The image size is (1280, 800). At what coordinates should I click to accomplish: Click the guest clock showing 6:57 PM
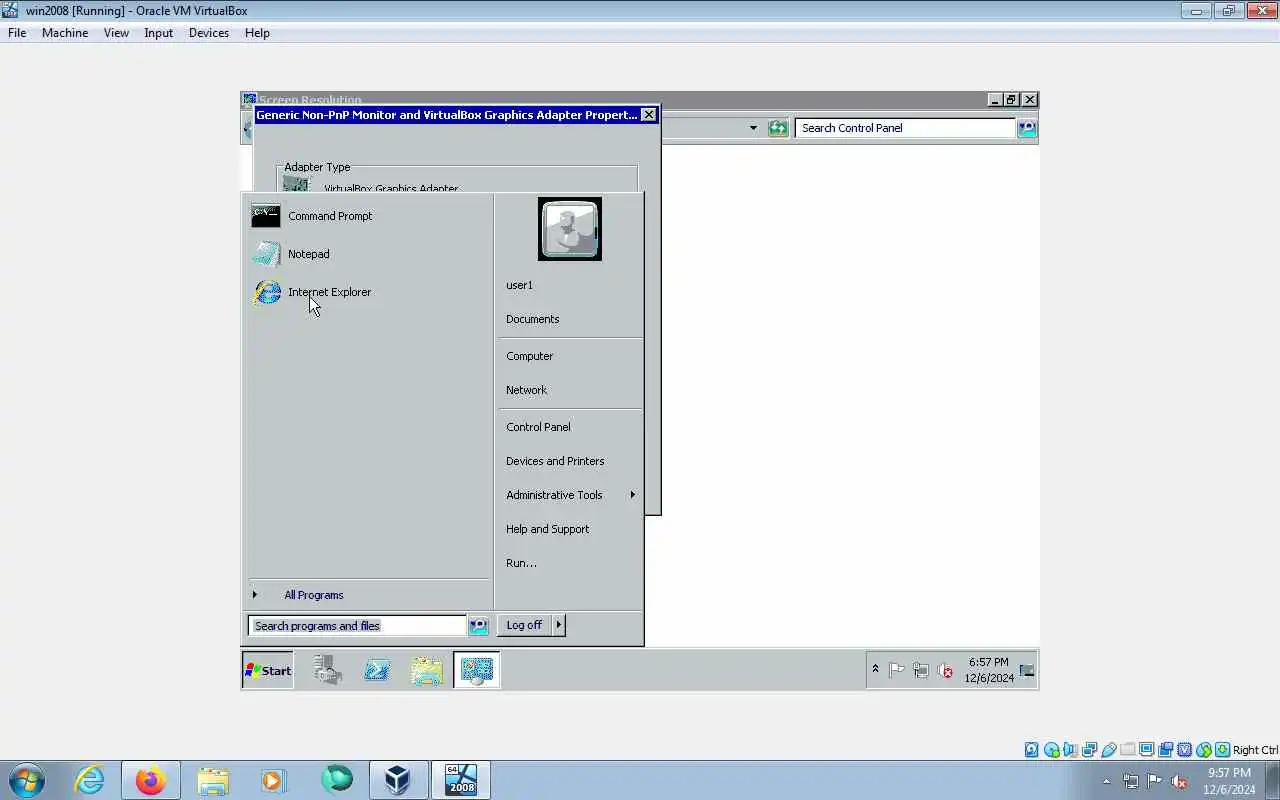click(989, 670)
